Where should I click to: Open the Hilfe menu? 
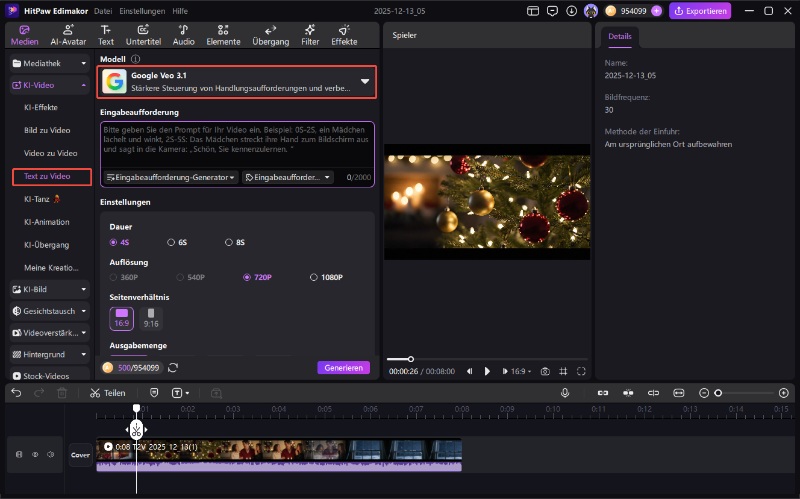(x=180, y=11)
